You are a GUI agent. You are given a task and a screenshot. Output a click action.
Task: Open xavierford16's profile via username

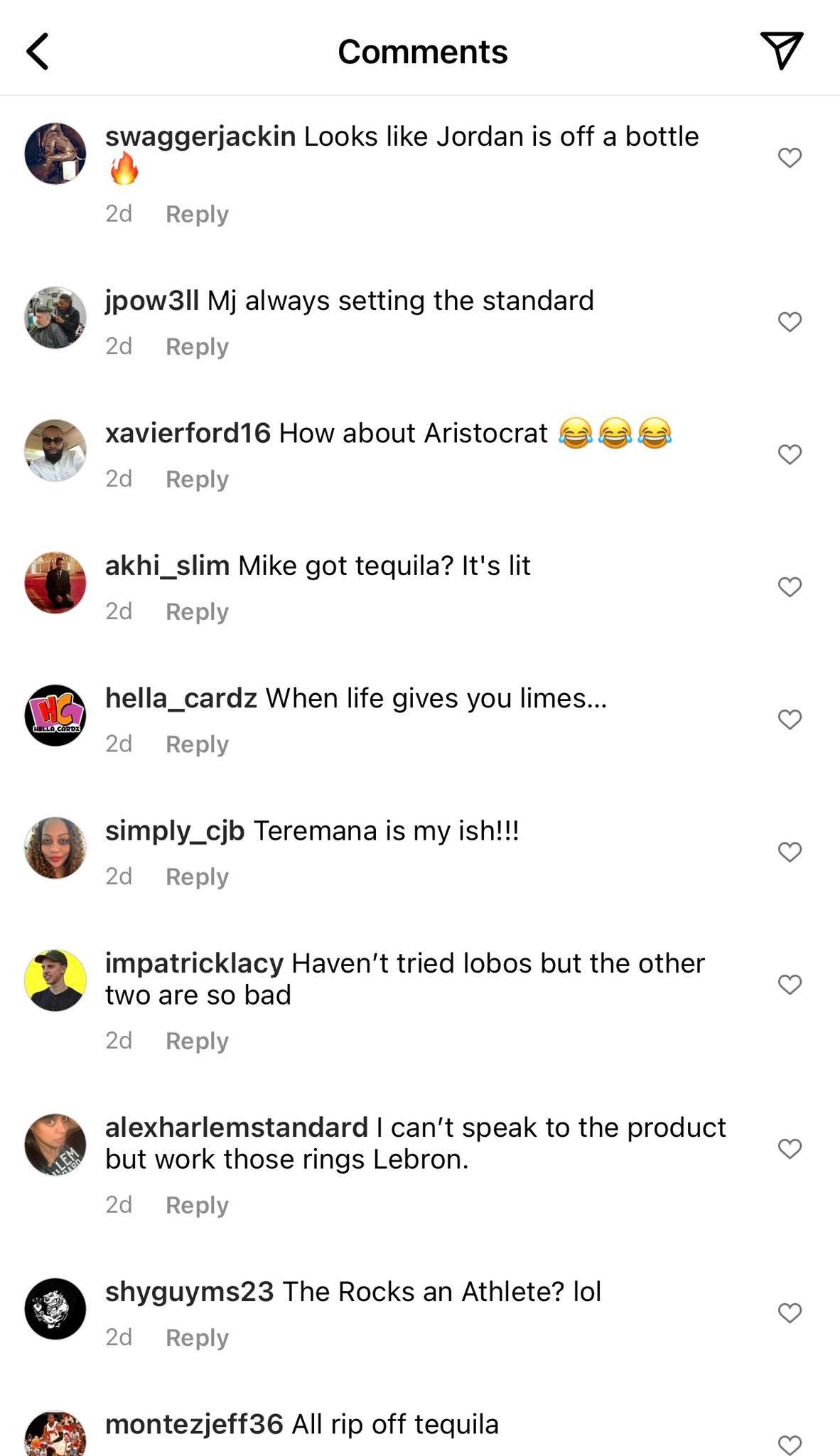pos(188,433)
